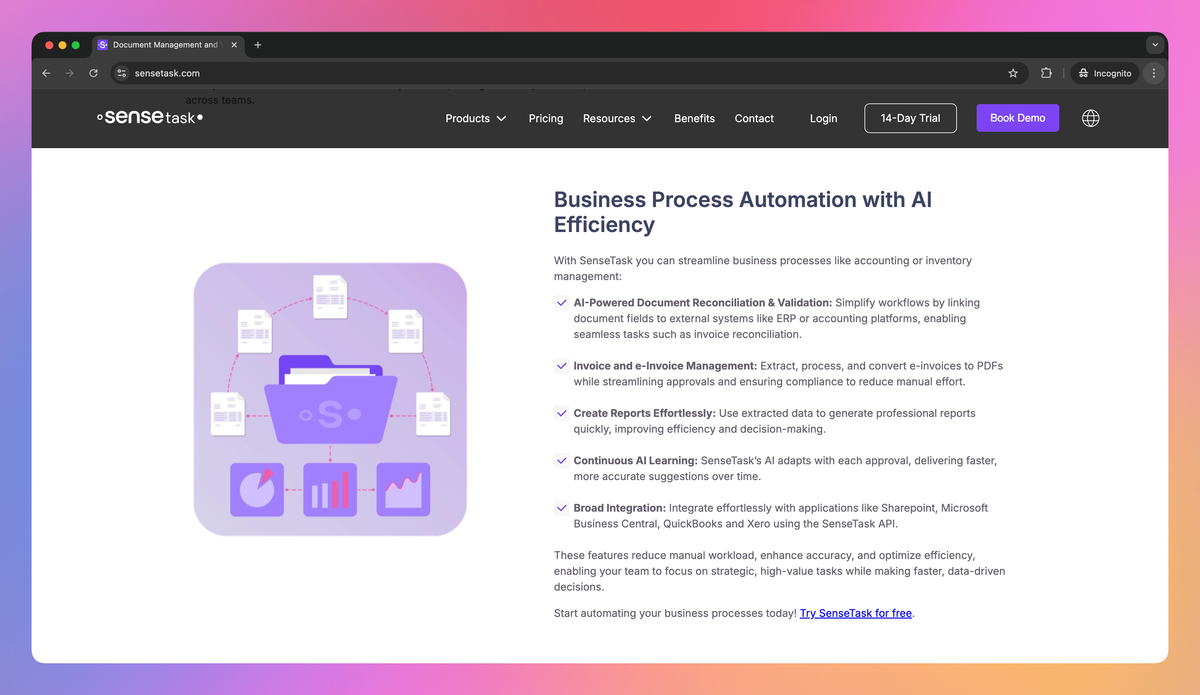Click the Broad Integration text
The image size is (1200, 695).
(x=620, y=508)
